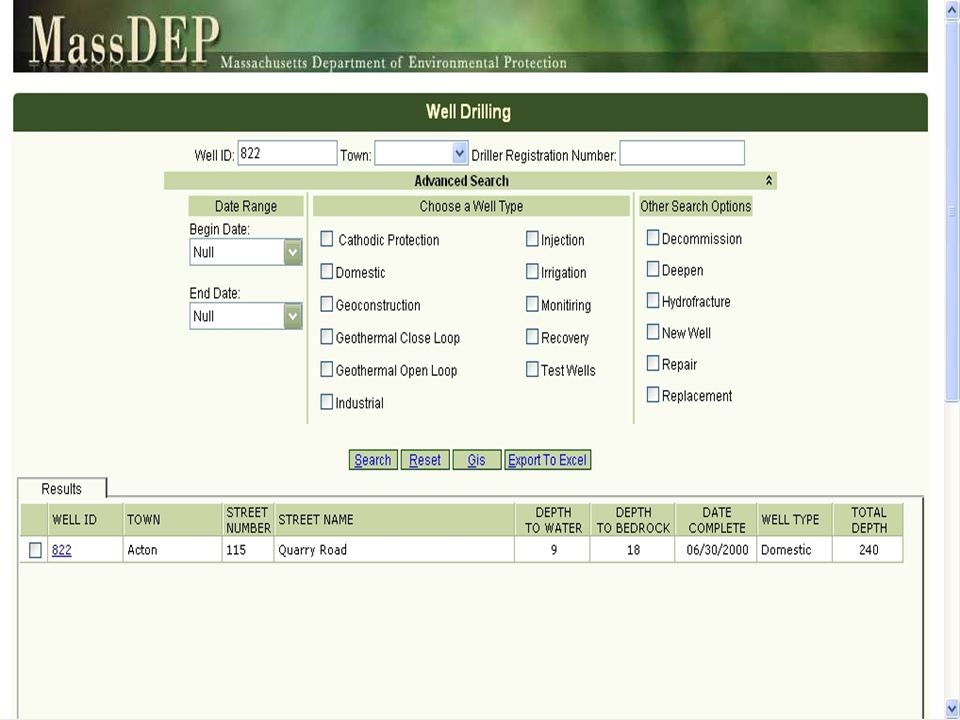Click the vertical scrollbar thumb
Image resolution: width=960 pixels, height=720 pixels.
[952, 212]
